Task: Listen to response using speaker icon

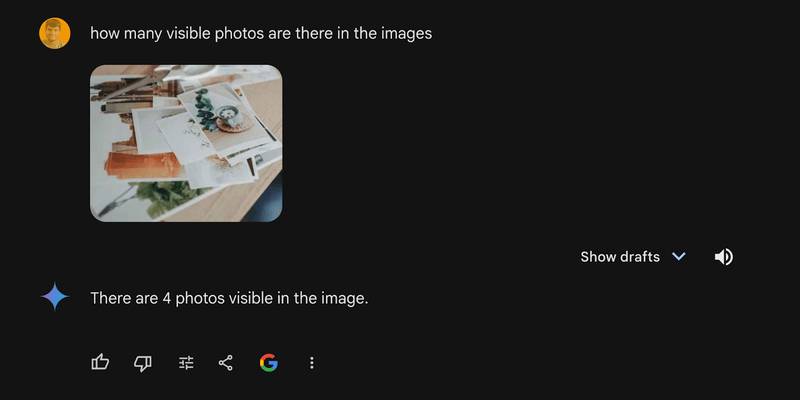Action: point(724,257)
